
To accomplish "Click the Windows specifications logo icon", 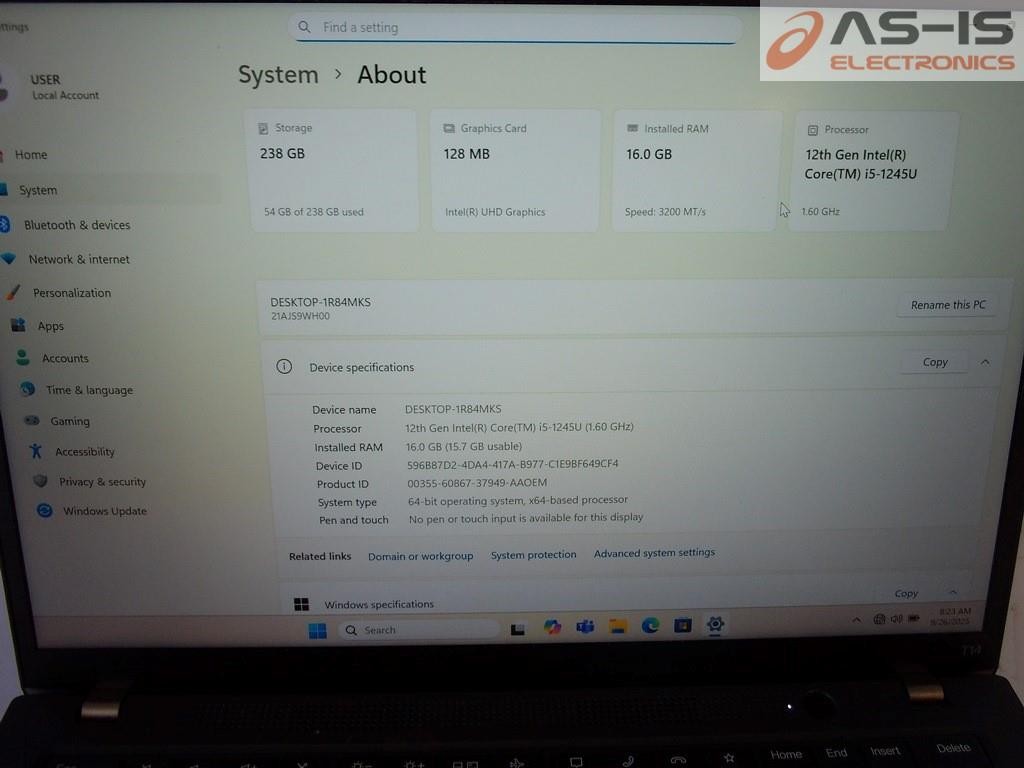I will (302, 604).
